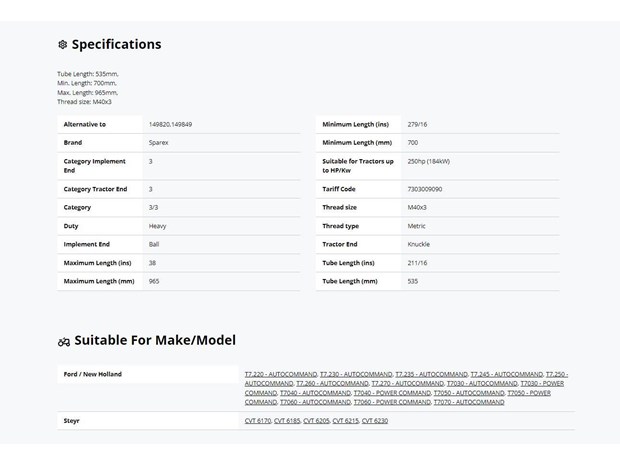Click the Maximum Length value '965'

click(x=154, y=281)
